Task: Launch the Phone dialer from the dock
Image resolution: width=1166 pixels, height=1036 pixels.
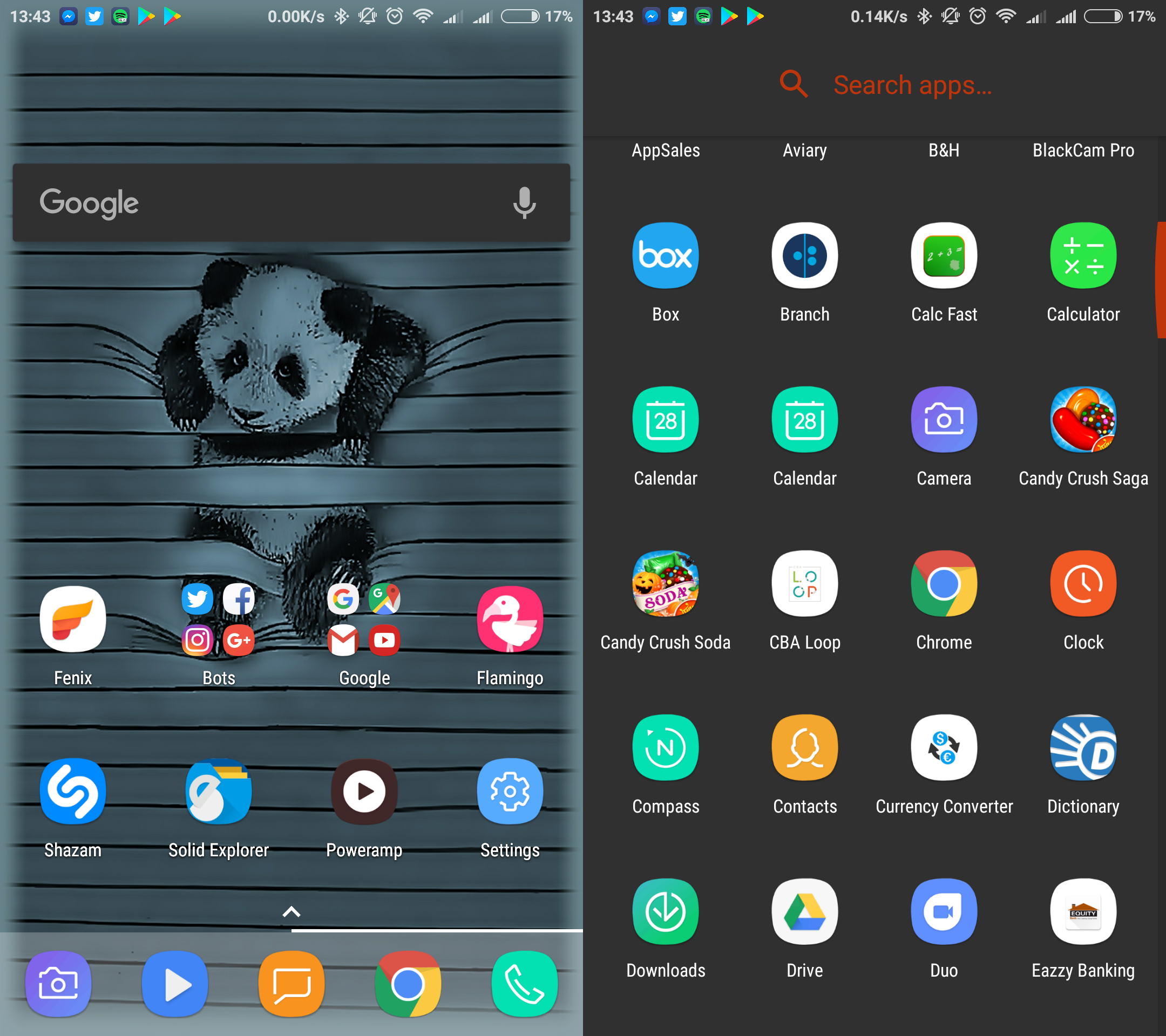Action: 524,984
